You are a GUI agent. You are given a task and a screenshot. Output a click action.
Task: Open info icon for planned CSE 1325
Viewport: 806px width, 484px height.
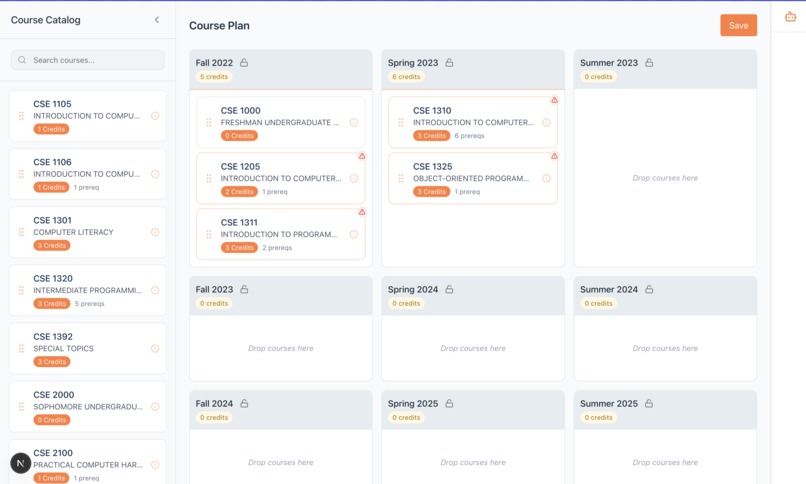(x=546, y=178)
